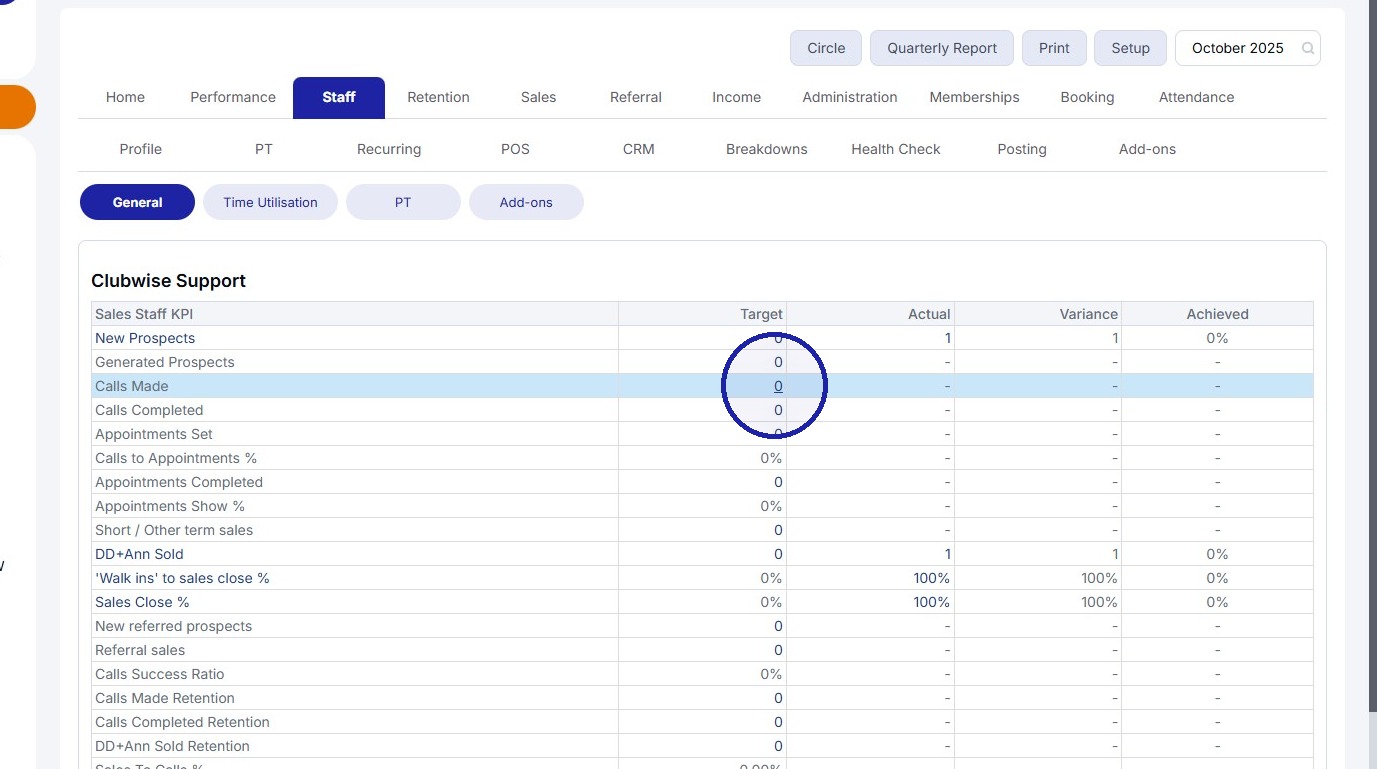Go to the Breakdowns sub-tab
This screenshot has height=769, width=1377.
click(x=766, y=149)
